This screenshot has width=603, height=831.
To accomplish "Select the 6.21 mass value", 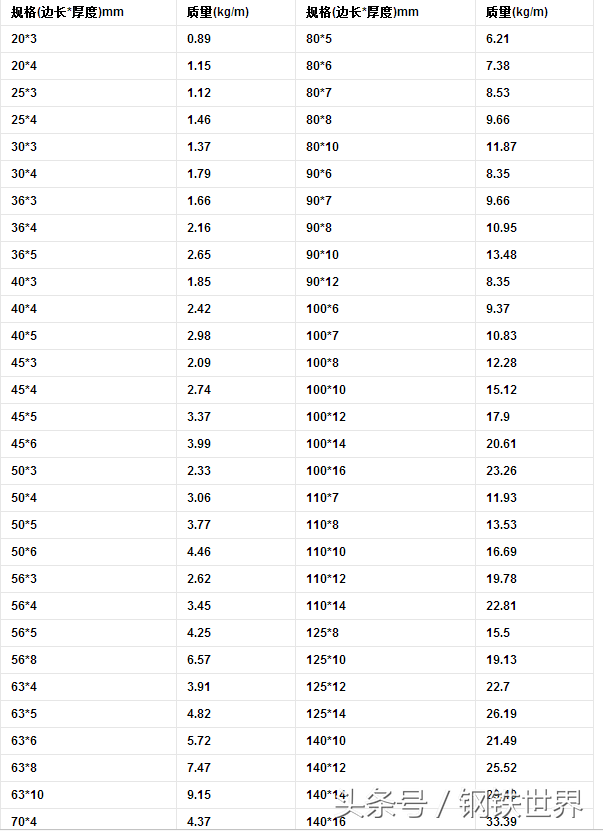I will [498, 39].
